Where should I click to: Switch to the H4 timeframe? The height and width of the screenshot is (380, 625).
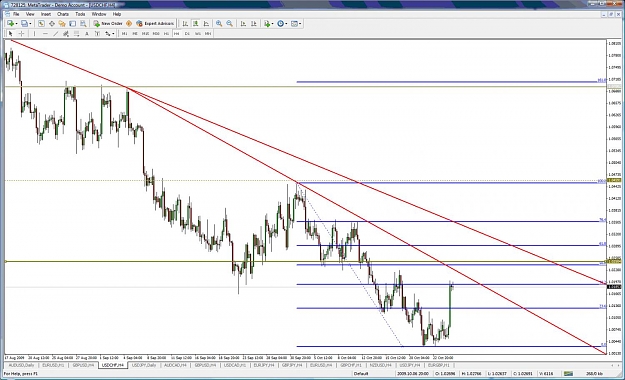[x=177, y=33]
